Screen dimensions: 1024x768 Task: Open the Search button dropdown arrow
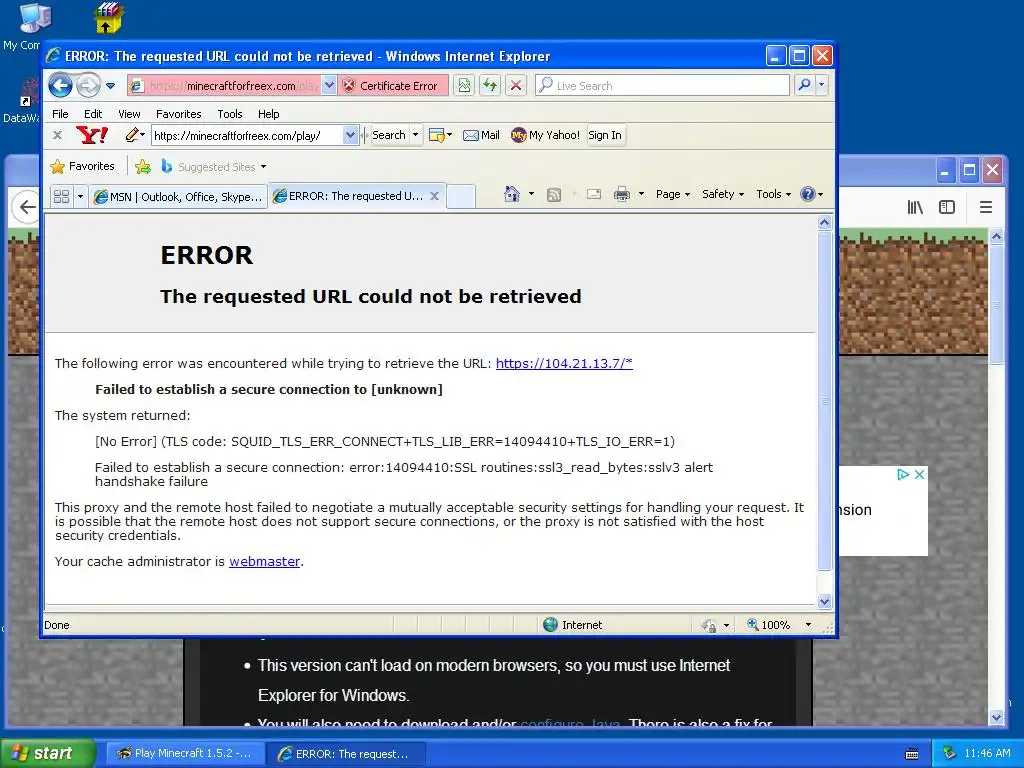tap(415, 135)
